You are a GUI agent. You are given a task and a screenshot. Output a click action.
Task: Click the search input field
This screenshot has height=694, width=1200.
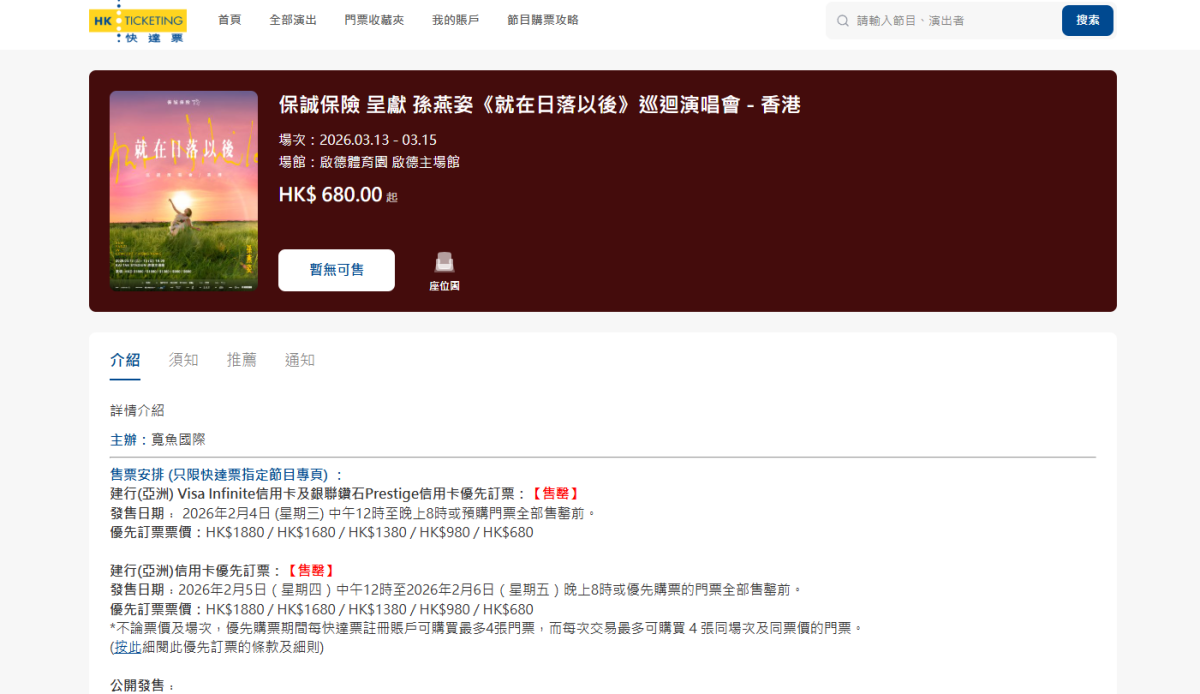[x=950, y=21]
